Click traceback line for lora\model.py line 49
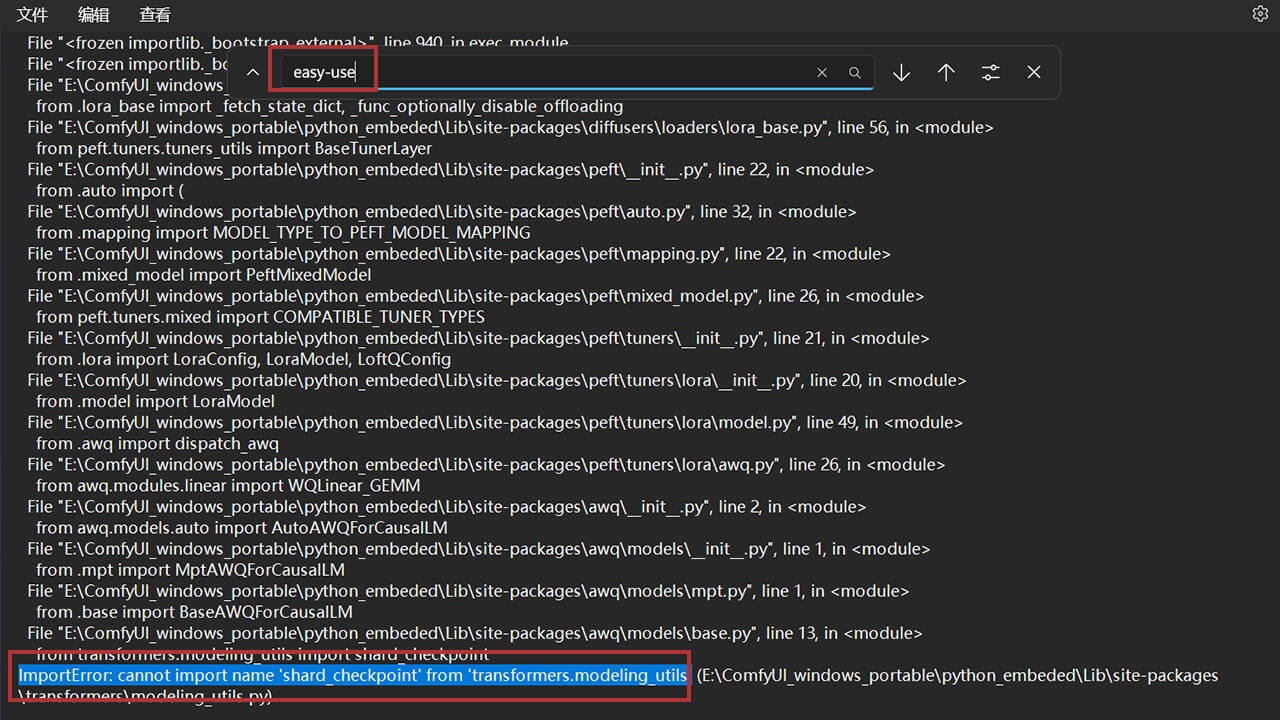Screen dimensions: 1280x720 [494, 422]
